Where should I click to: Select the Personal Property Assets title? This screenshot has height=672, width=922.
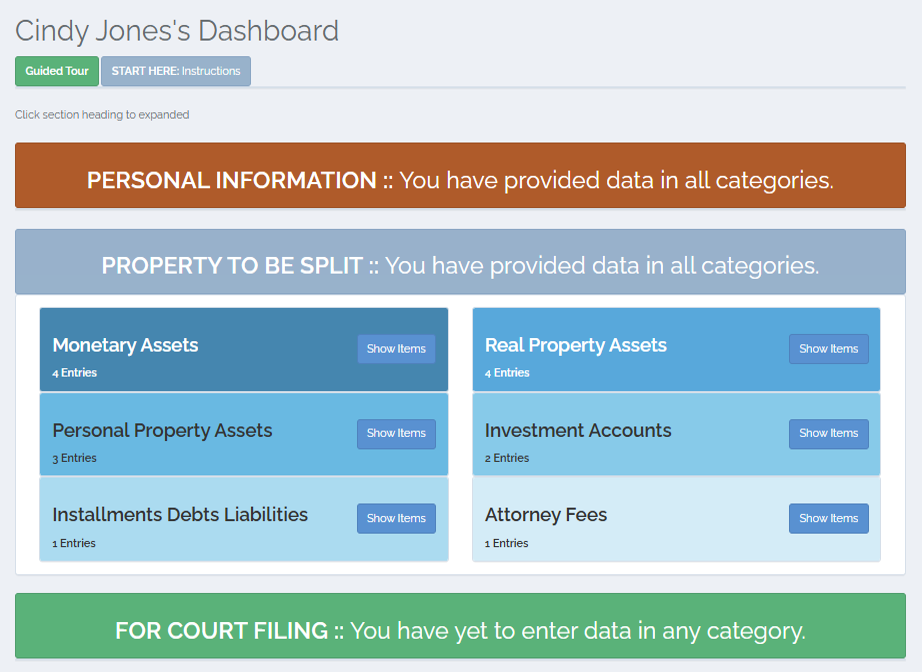[162, 430]
